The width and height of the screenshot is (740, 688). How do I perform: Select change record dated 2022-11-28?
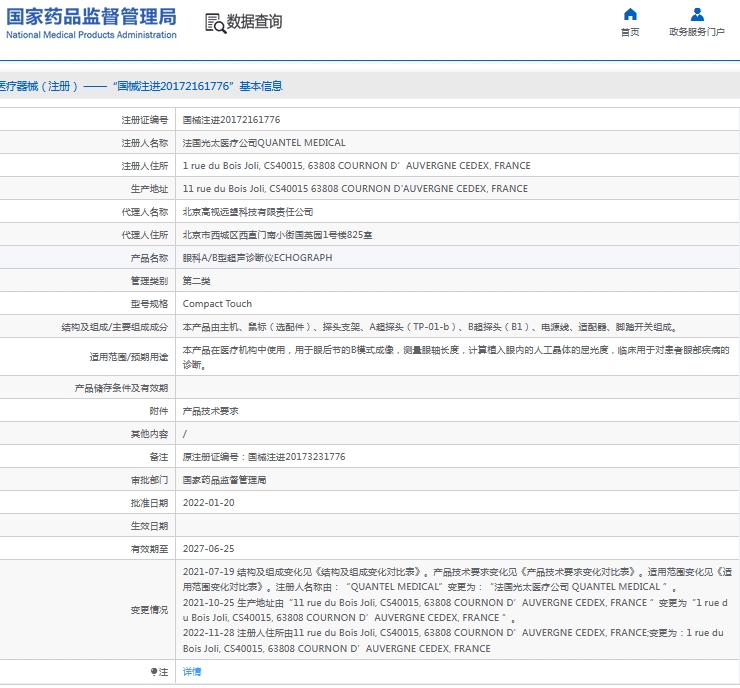pyautogui.click(x=453, y=640)
